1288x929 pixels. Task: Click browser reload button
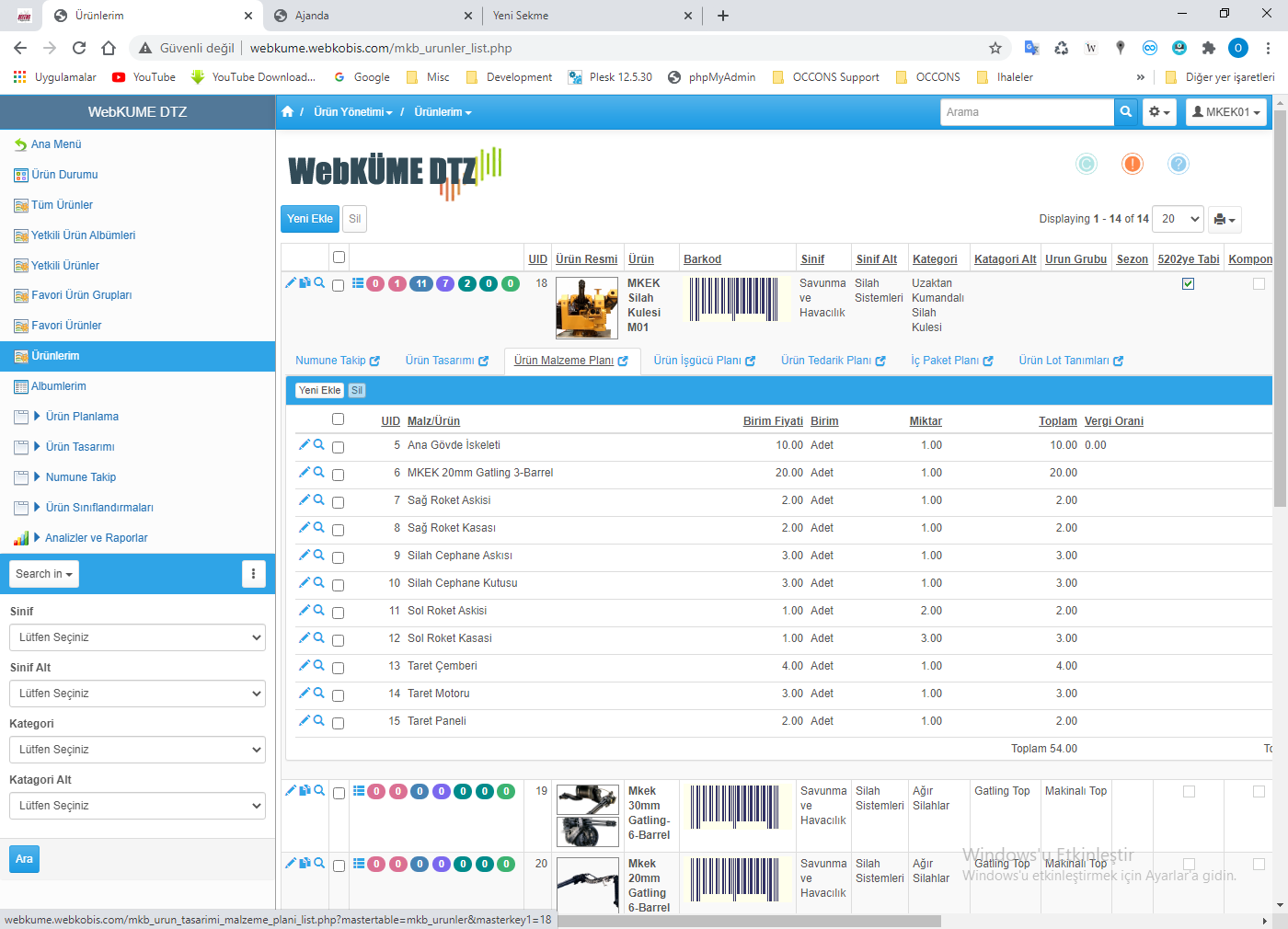tap(79, 48)
